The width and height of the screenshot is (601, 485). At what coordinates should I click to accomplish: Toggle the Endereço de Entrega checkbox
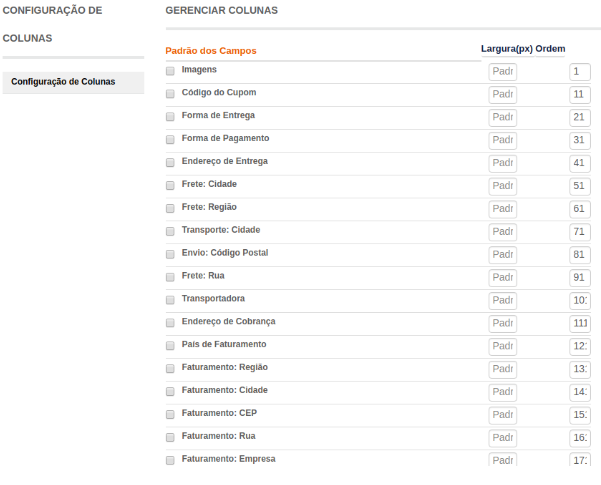(x=170, y=163)
